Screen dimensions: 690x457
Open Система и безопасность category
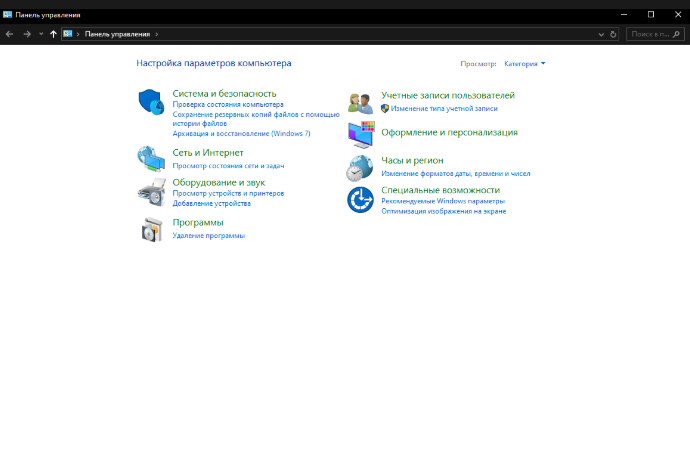click(x=224, y=94)
